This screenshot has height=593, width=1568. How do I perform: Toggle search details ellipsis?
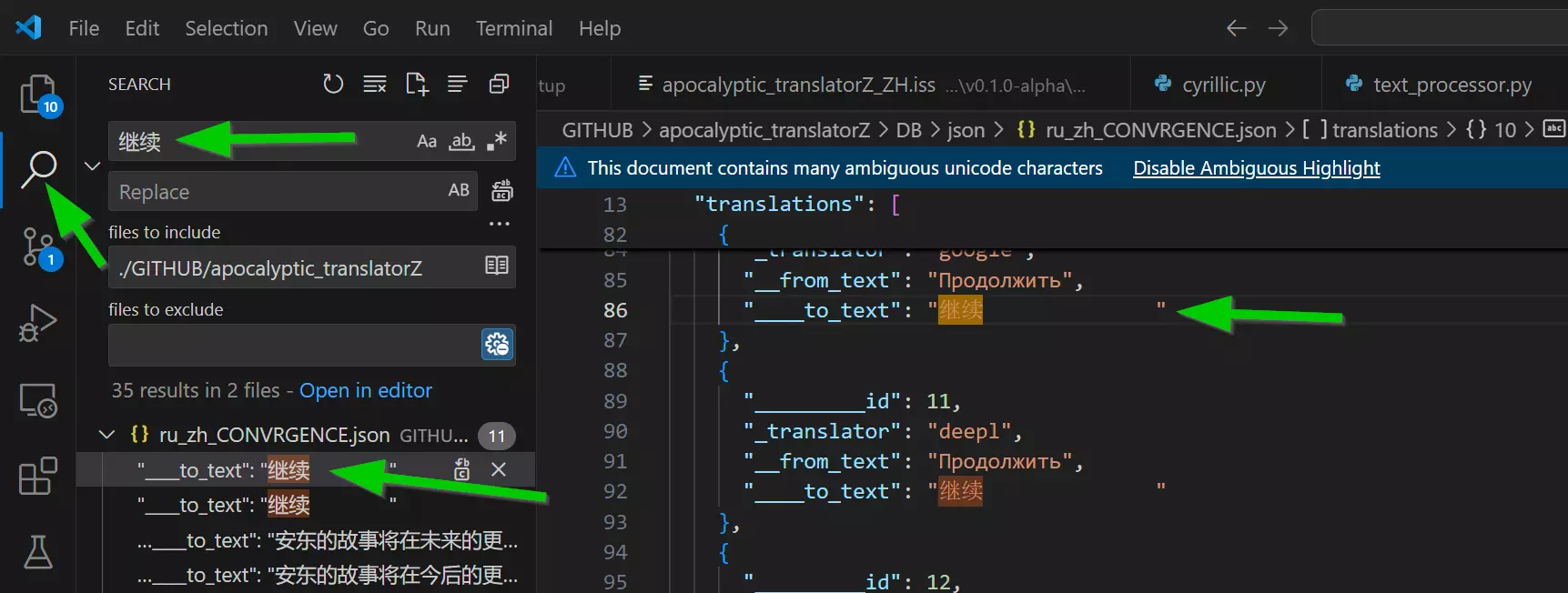(x=499, y=224)
